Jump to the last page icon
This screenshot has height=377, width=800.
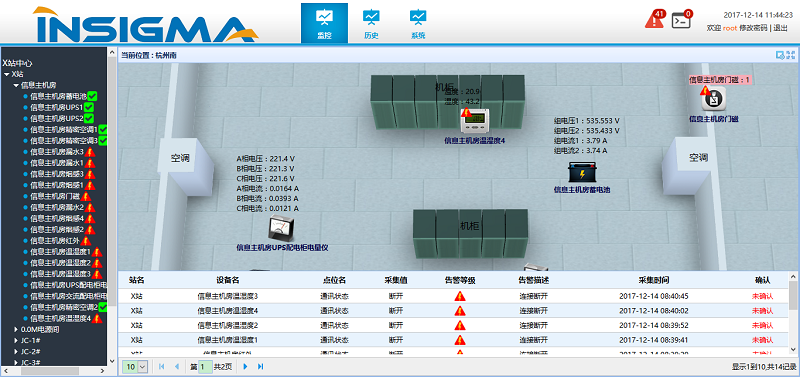click(260, 366)
